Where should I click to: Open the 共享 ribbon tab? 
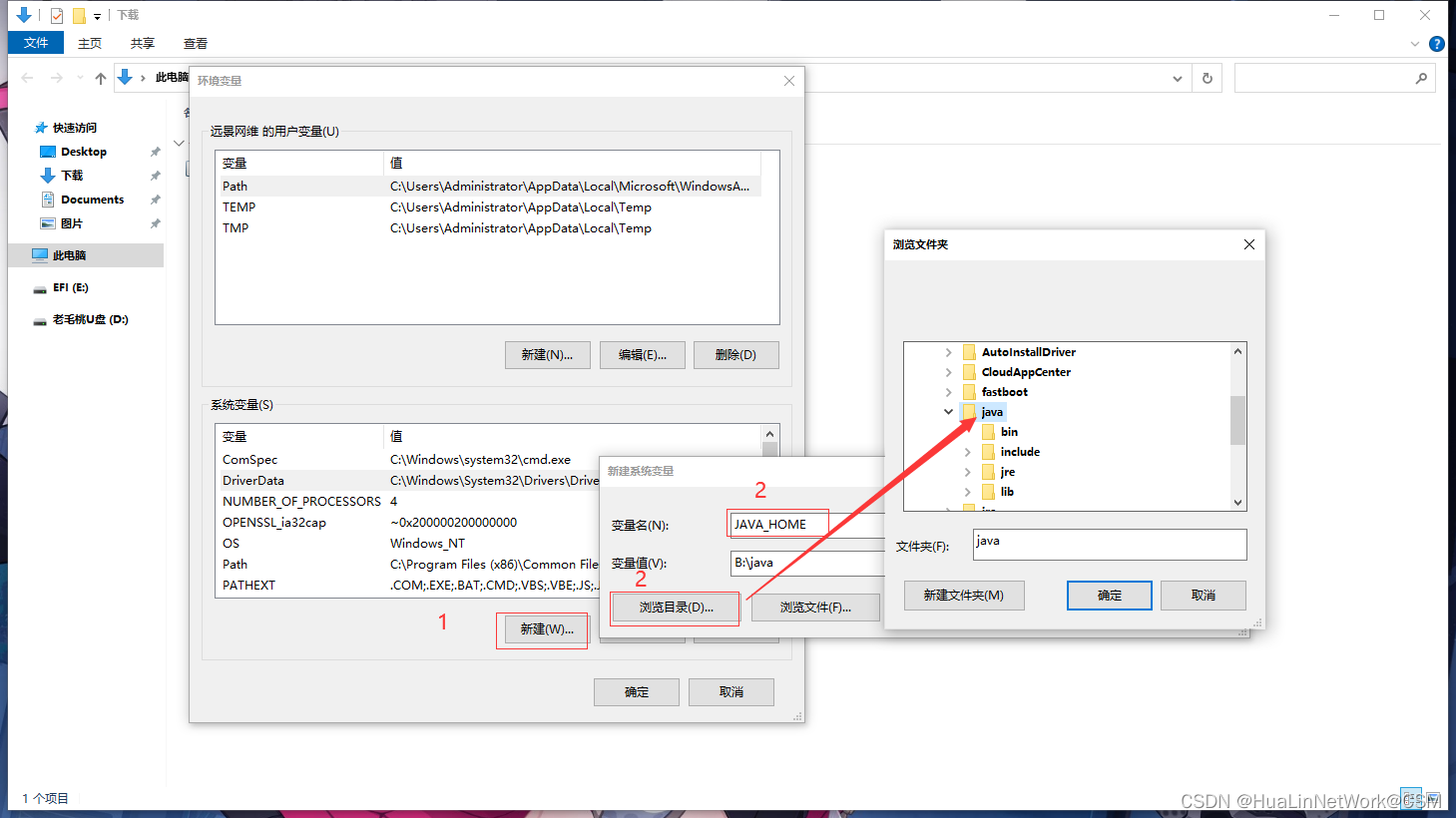pyautogui.click(x=143, y=43)
